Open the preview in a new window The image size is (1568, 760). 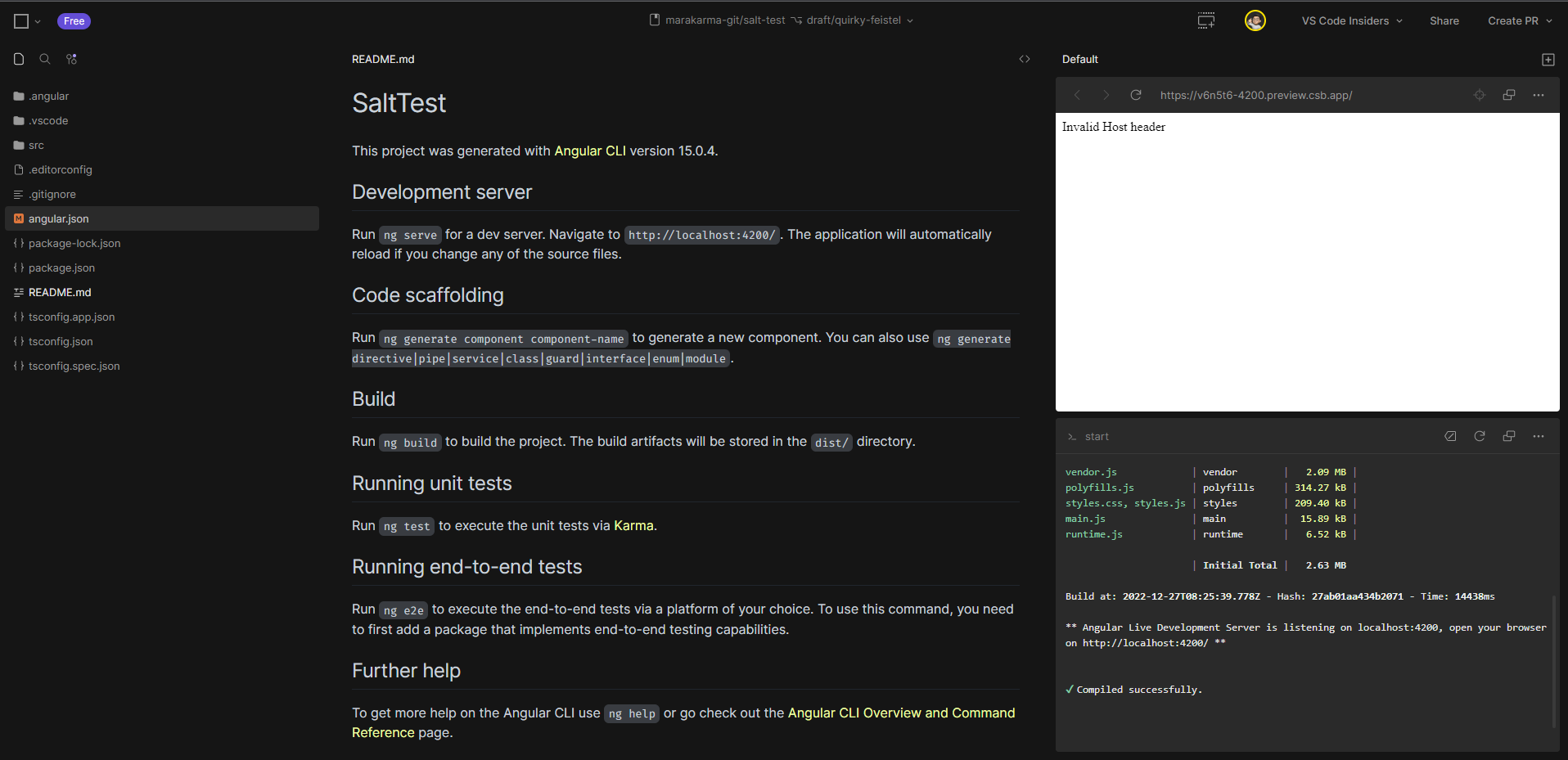click(1508, 94)
